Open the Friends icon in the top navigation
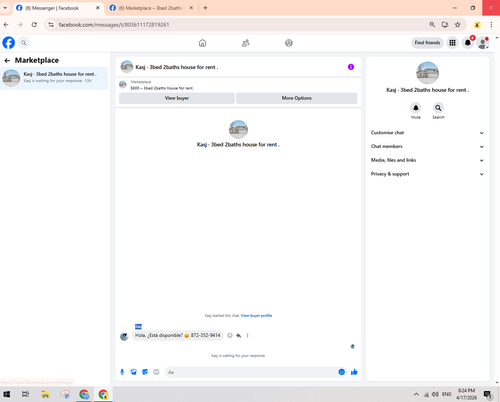Screen dimensions: 500x402 point(246,43)
